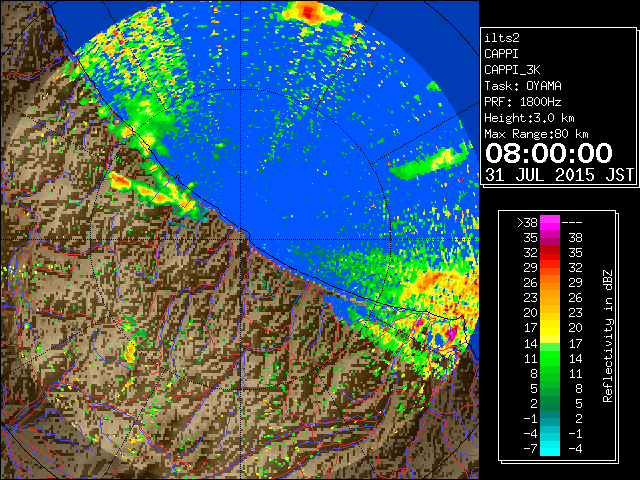This screenshot has height=480, width=640.
Task: Click the 'ilts2' label in info box
Action: 502,38
